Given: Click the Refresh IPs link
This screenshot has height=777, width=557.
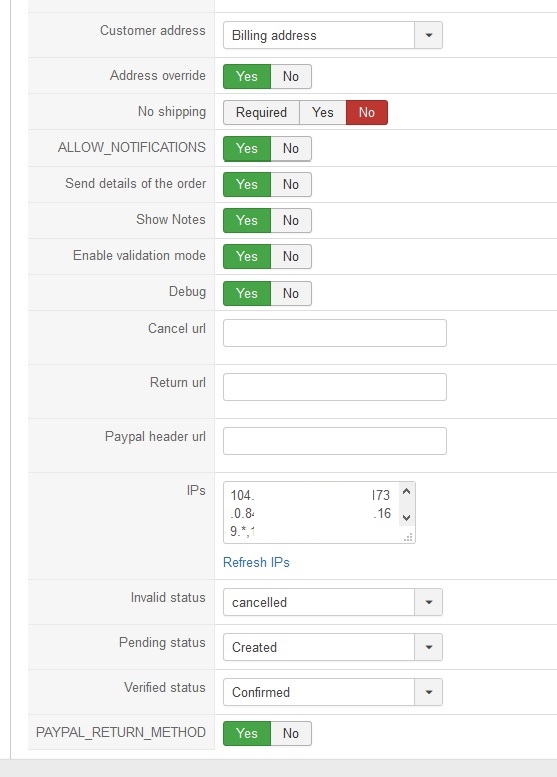Looking at the screenshot, I should [x=256, y=562].
